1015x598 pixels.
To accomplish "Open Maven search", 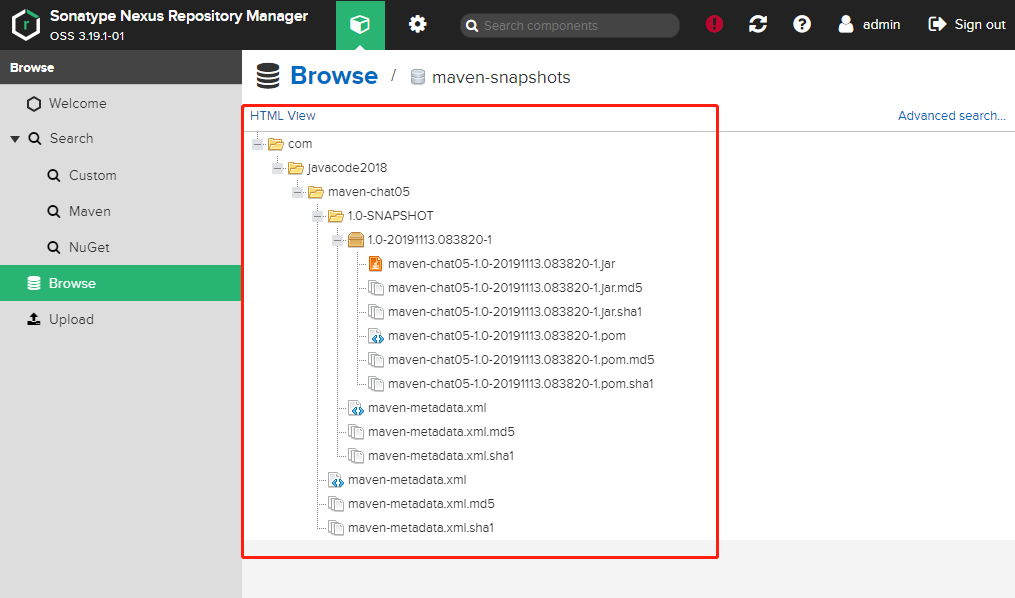I will click(89, 212).
